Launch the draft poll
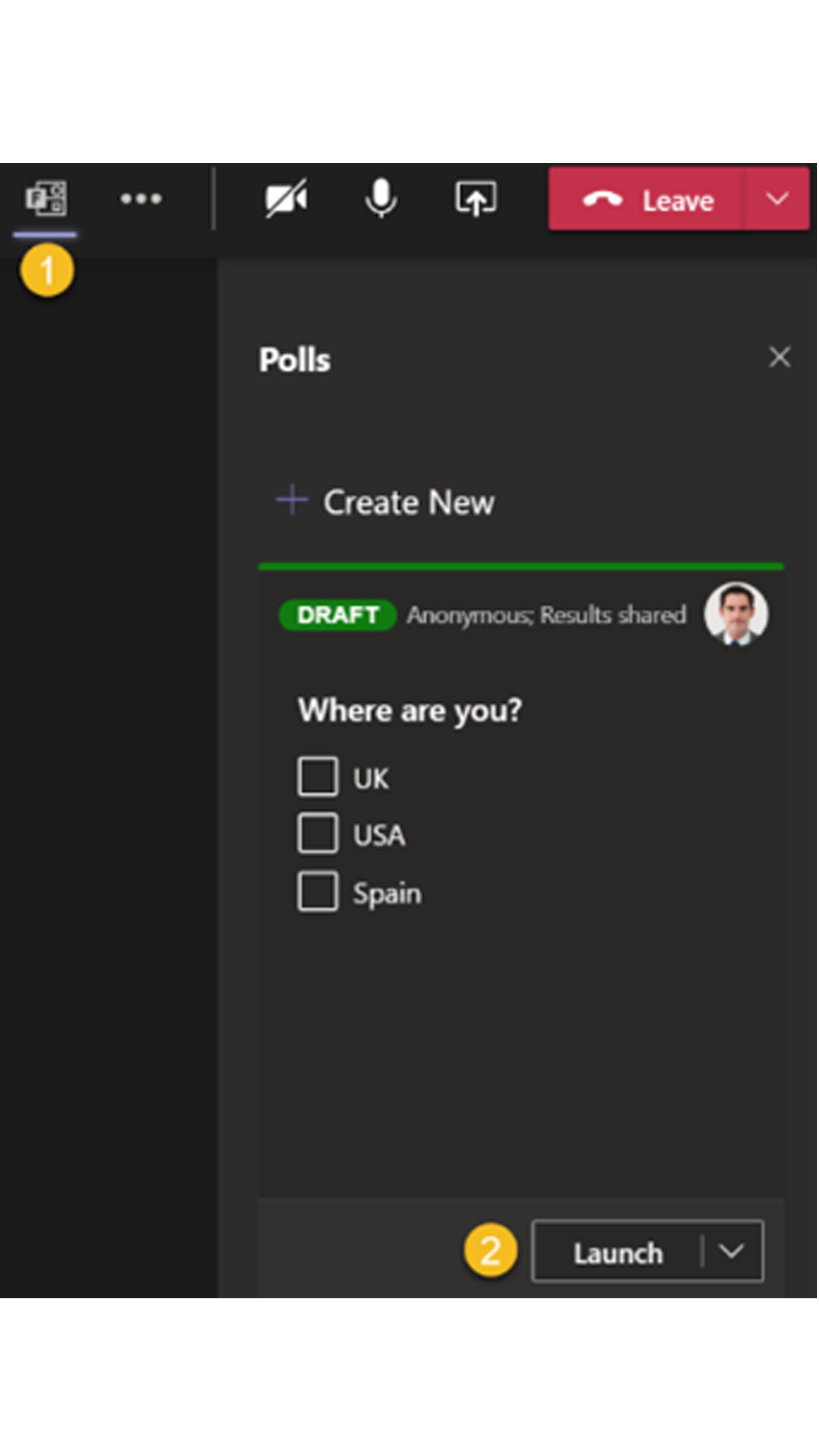The image size is (819, 1456). 618,1253
